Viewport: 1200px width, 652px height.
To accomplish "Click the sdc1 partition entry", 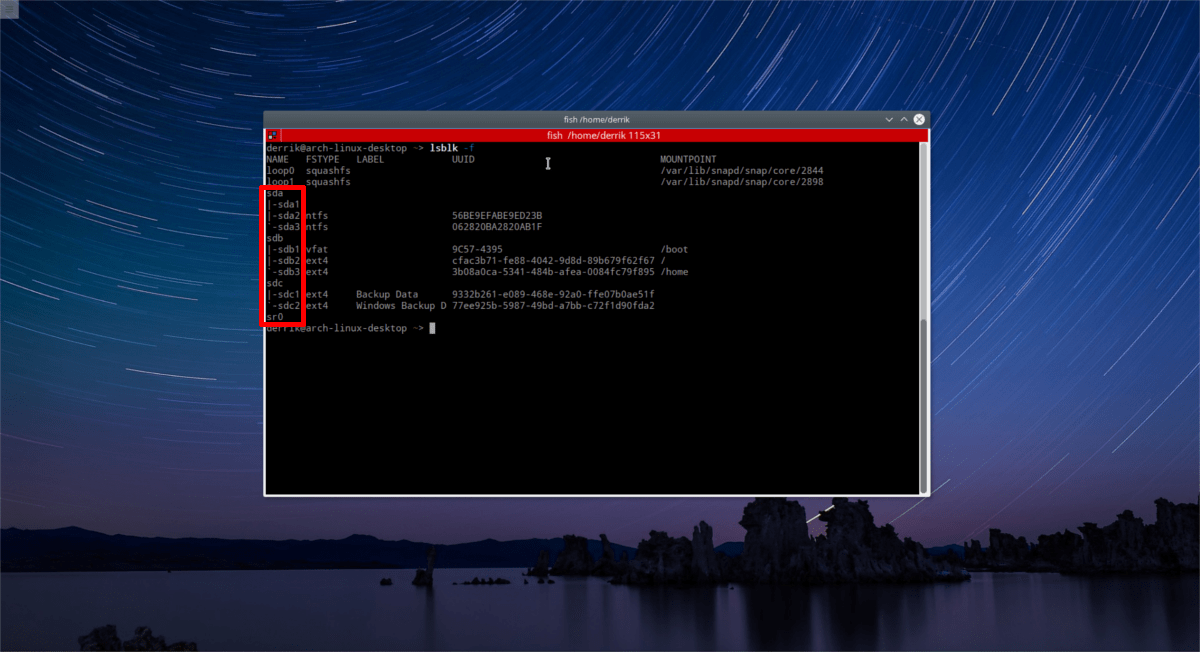I will coord(286,294).
